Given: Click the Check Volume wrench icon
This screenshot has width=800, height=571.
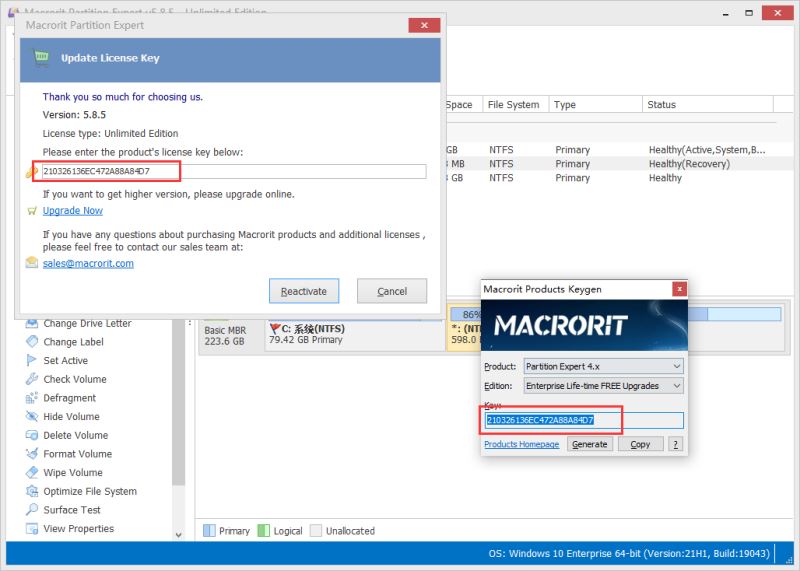Looking at the screenshot, I should tap(32, 379).
